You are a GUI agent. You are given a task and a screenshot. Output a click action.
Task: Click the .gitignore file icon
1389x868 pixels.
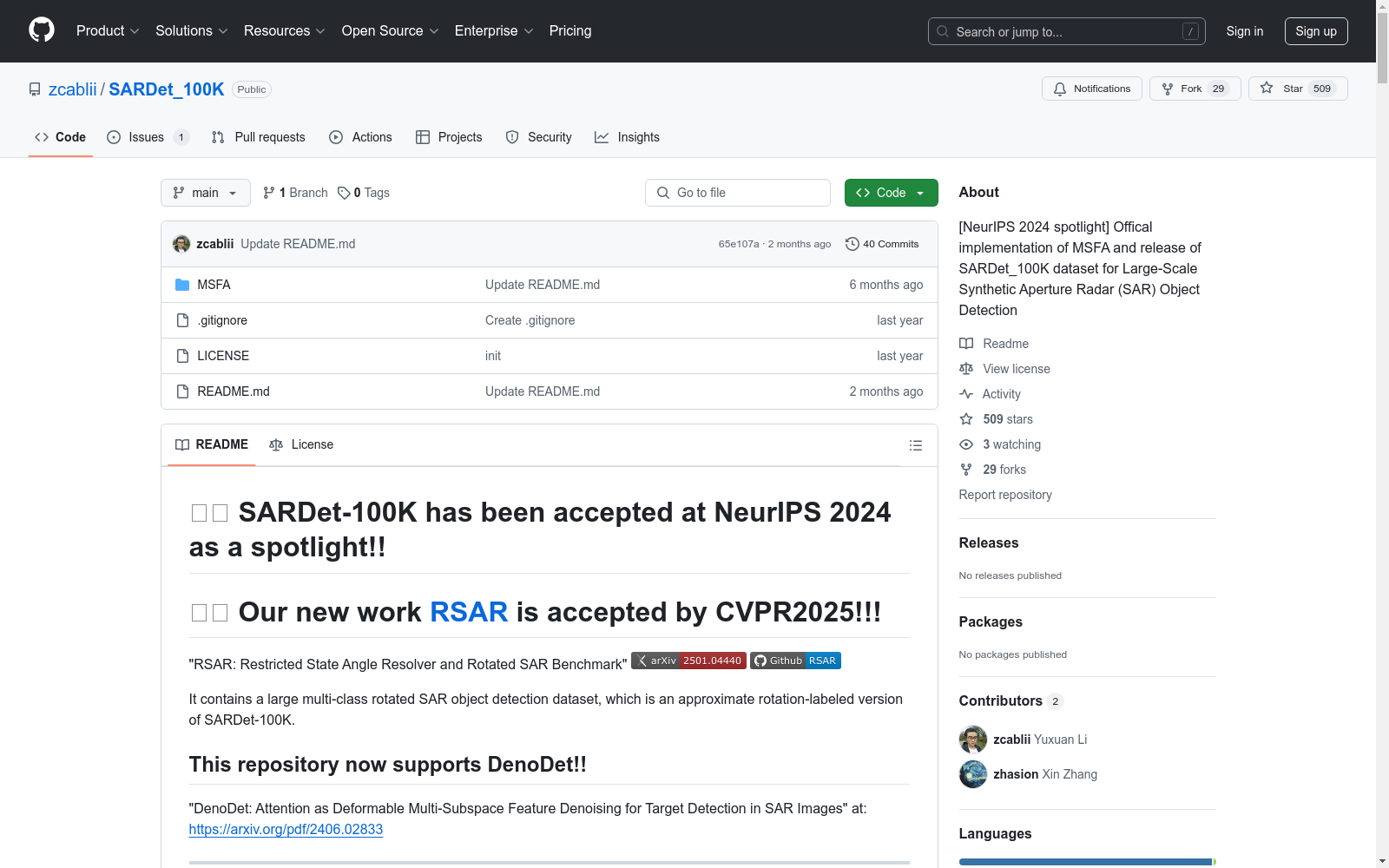(182, 320)
